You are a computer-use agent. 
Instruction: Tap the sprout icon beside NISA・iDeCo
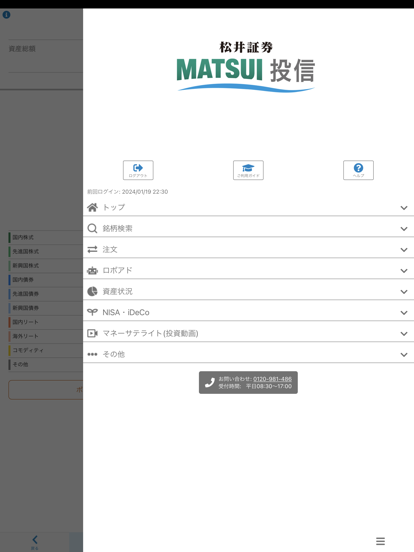pyautogui.click(x=92, y=312)
